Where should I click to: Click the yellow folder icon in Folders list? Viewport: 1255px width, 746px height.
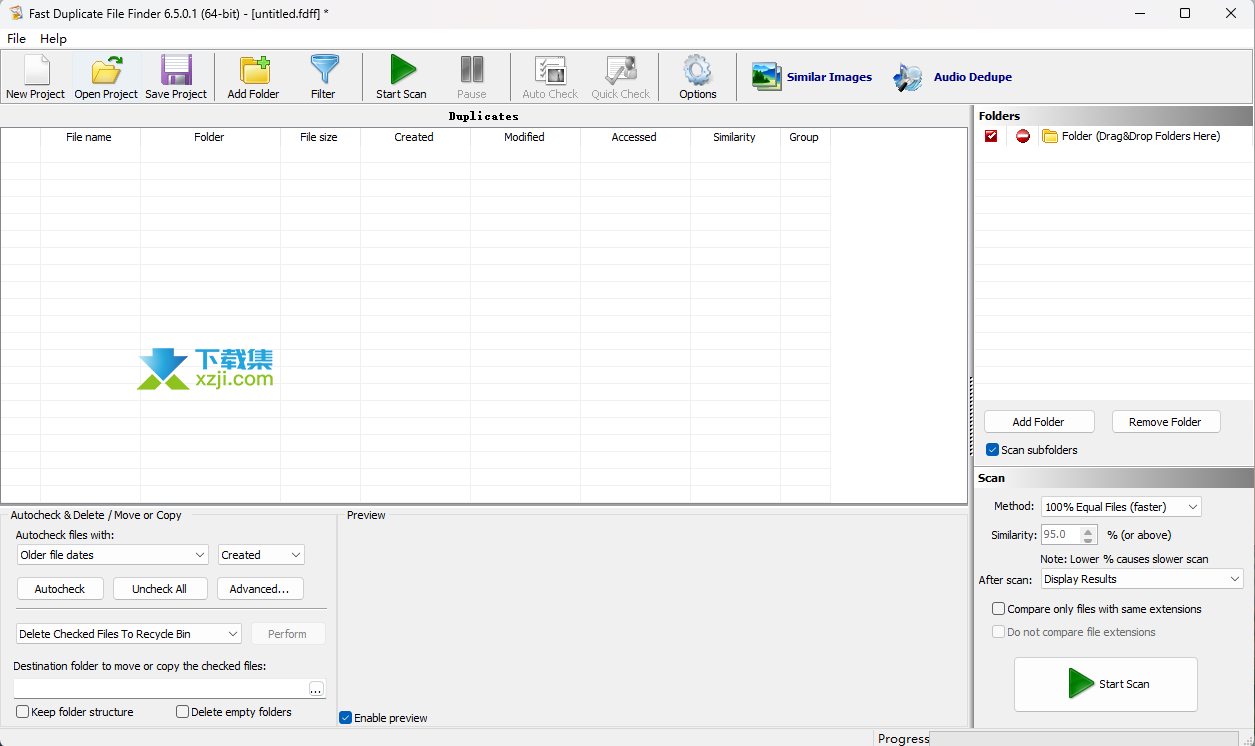1050,136
